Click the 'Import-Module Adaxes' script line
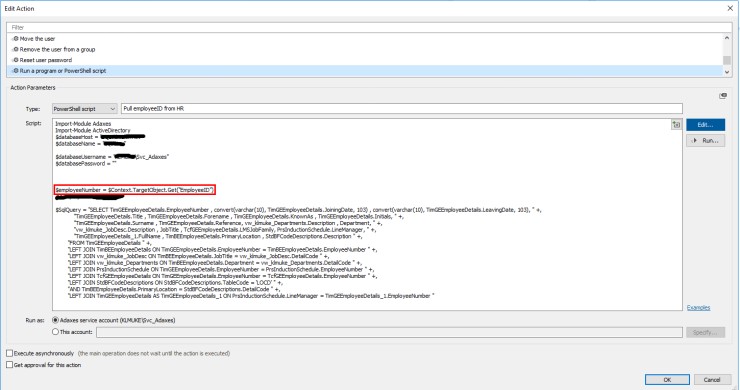This screenshot has width=740, height=390. pyautogui.click(x=83, y=124)
